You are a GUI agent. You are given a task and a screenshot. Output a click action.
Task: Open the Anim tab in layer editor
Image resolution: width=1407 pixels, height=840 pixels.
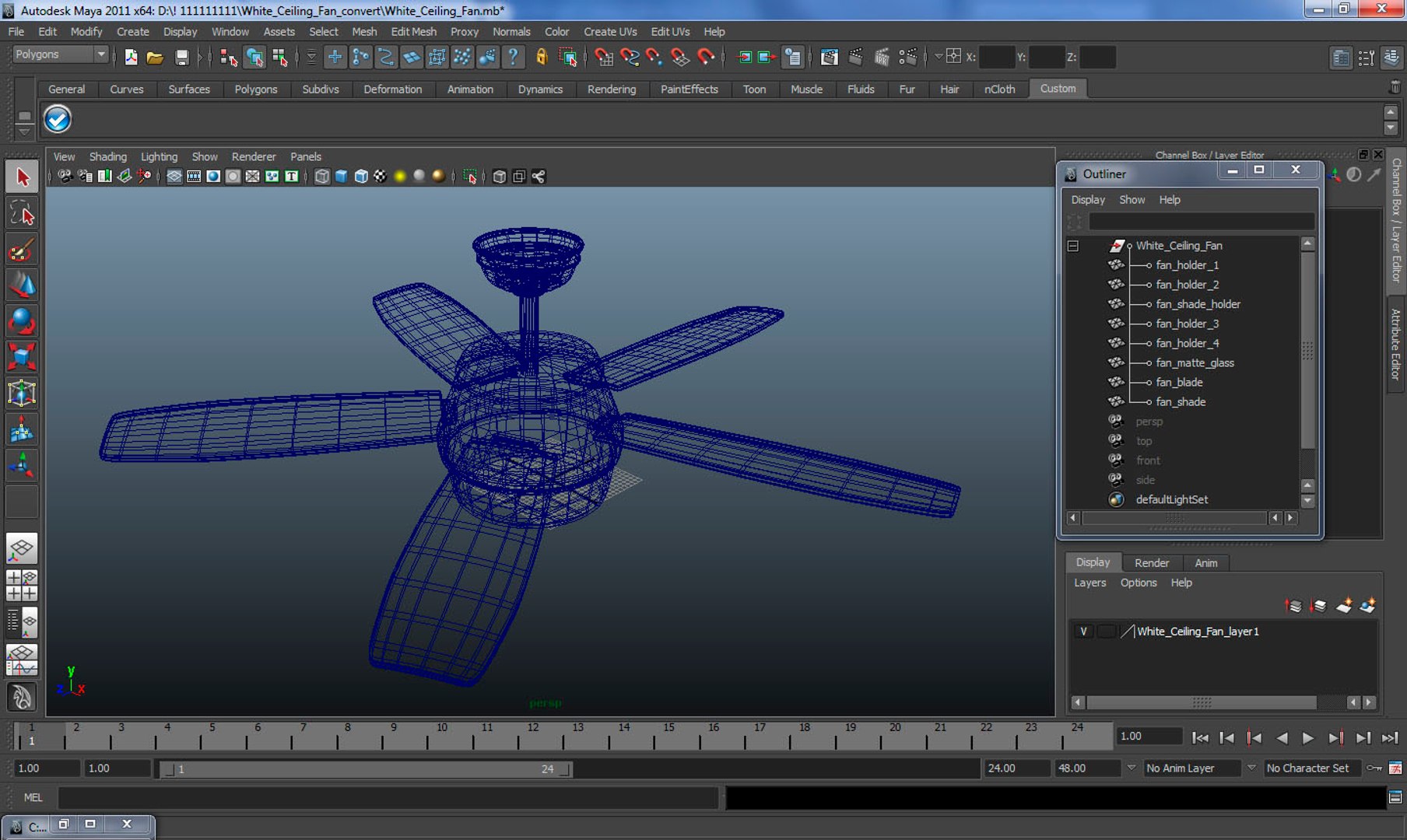(1205, 562)
